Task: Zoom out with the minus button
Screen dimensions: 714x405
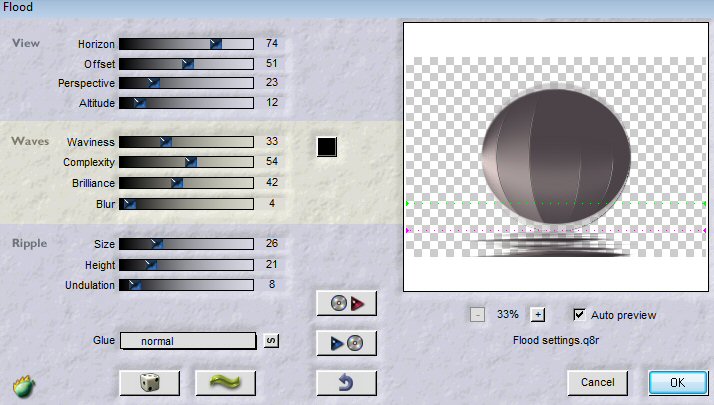Action: point(477,314)
